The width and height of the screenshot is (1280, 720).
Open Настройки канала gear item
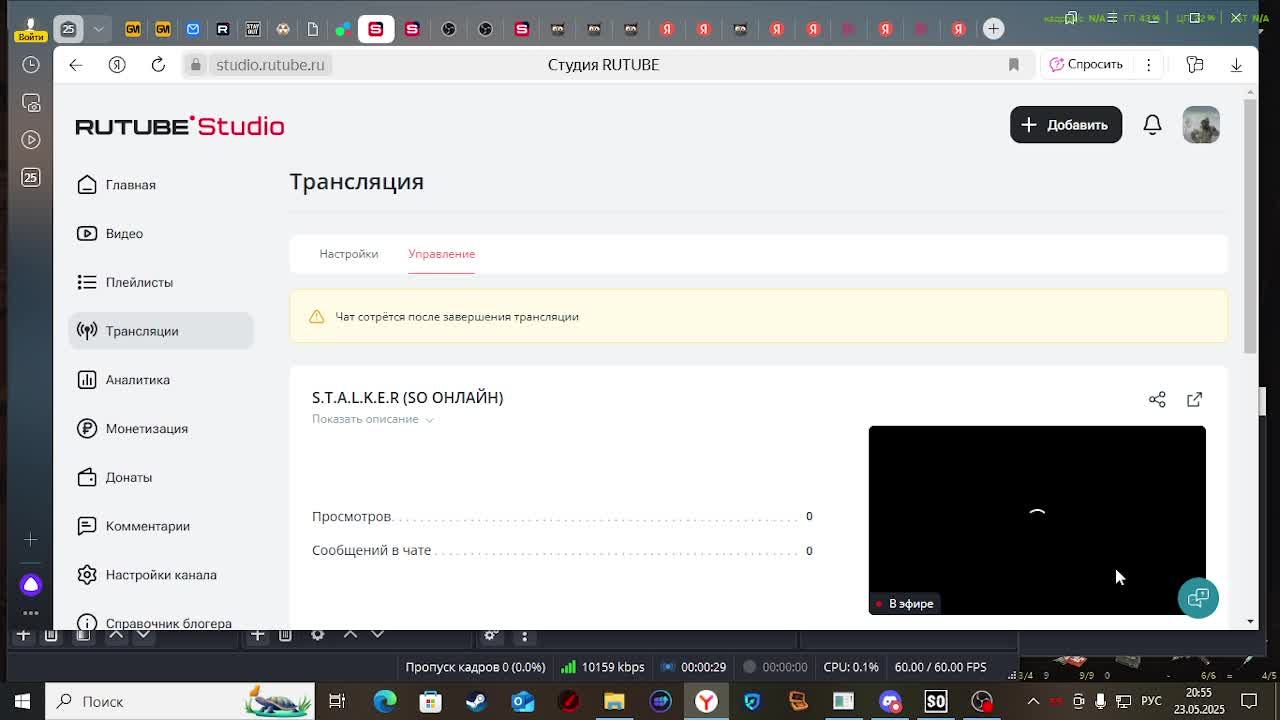tap(160, 575)
